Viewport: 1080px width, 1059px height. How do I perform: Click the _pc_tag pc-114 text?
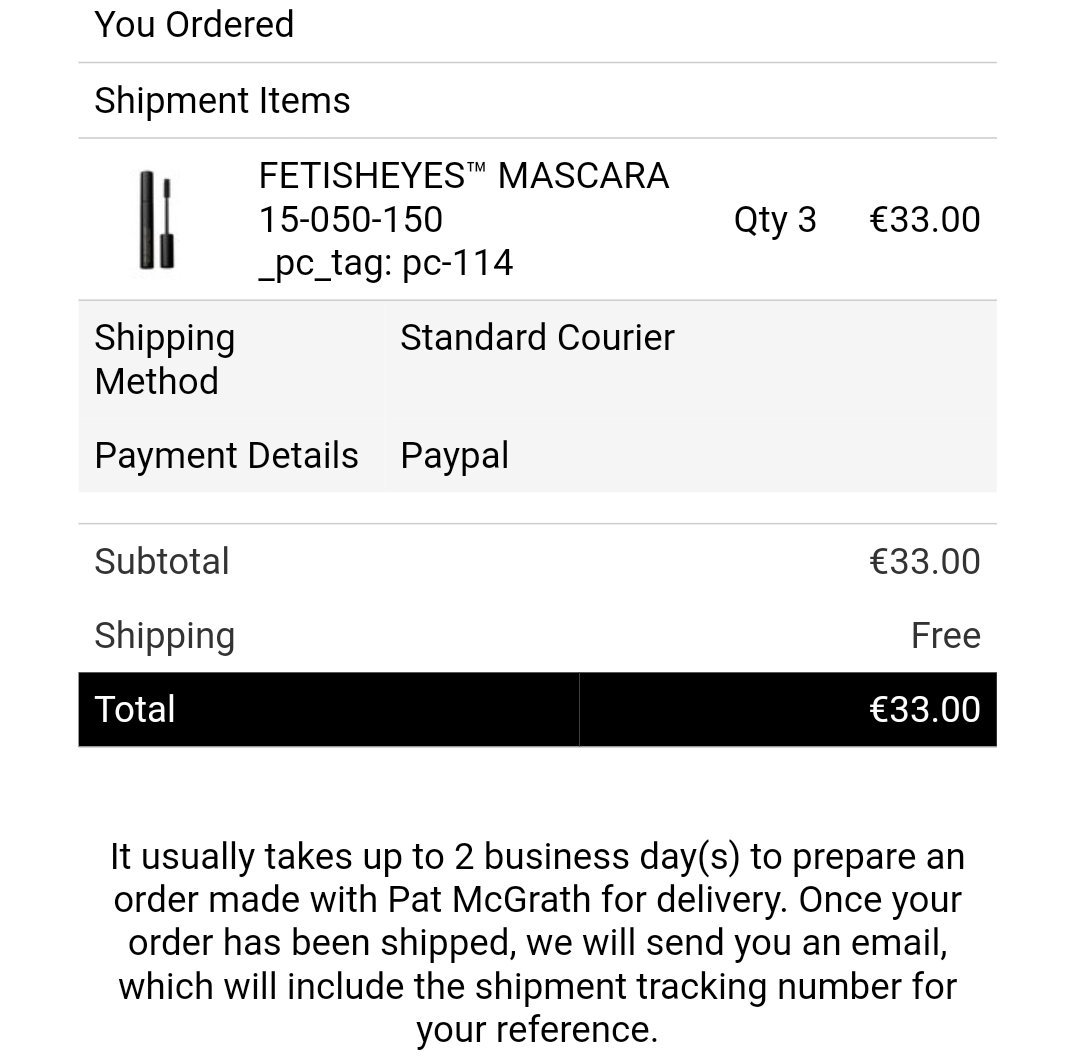point(386,263)
